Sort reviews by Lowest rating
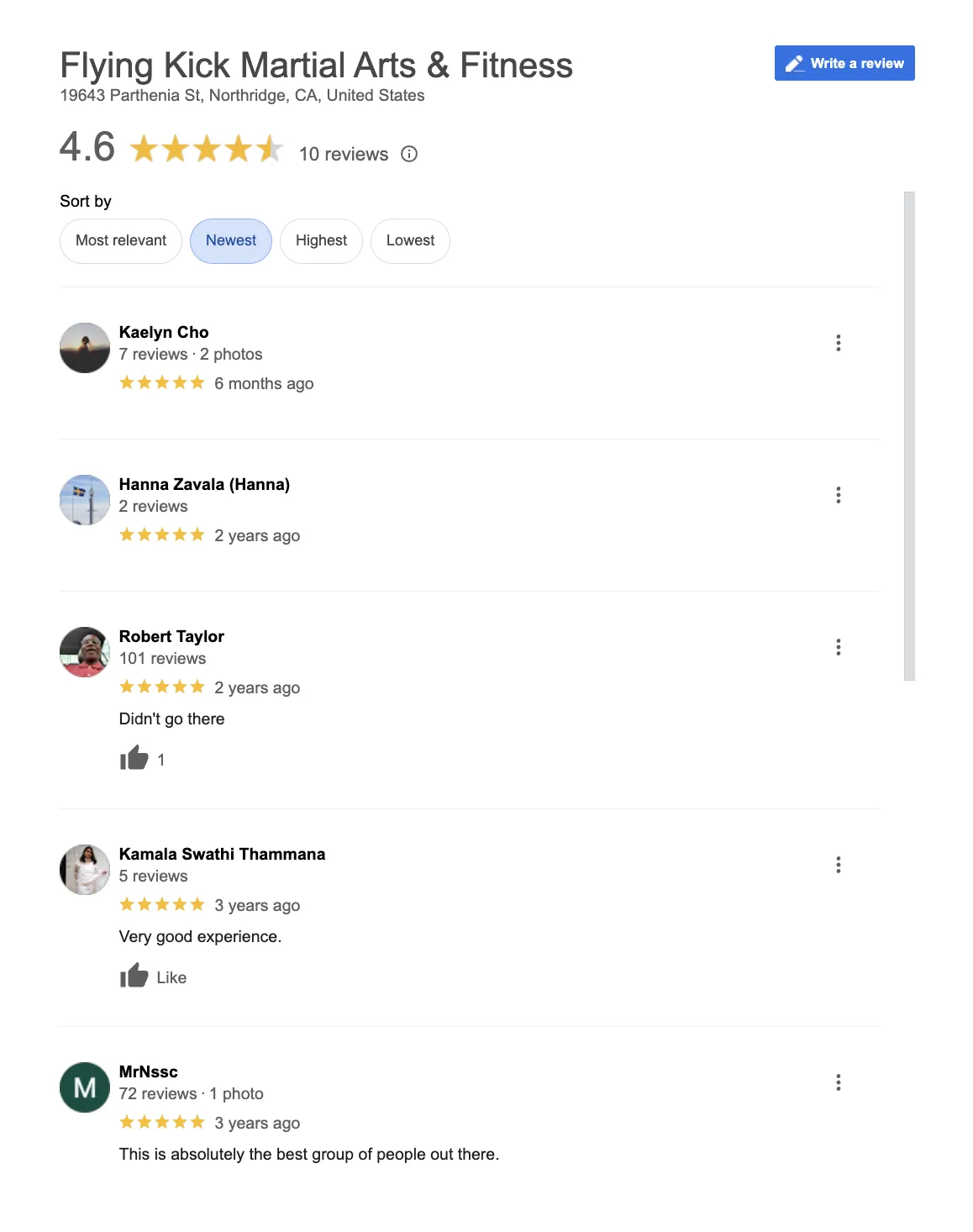The height and width of the screenshot is (1232, 973). pos(410,241)
